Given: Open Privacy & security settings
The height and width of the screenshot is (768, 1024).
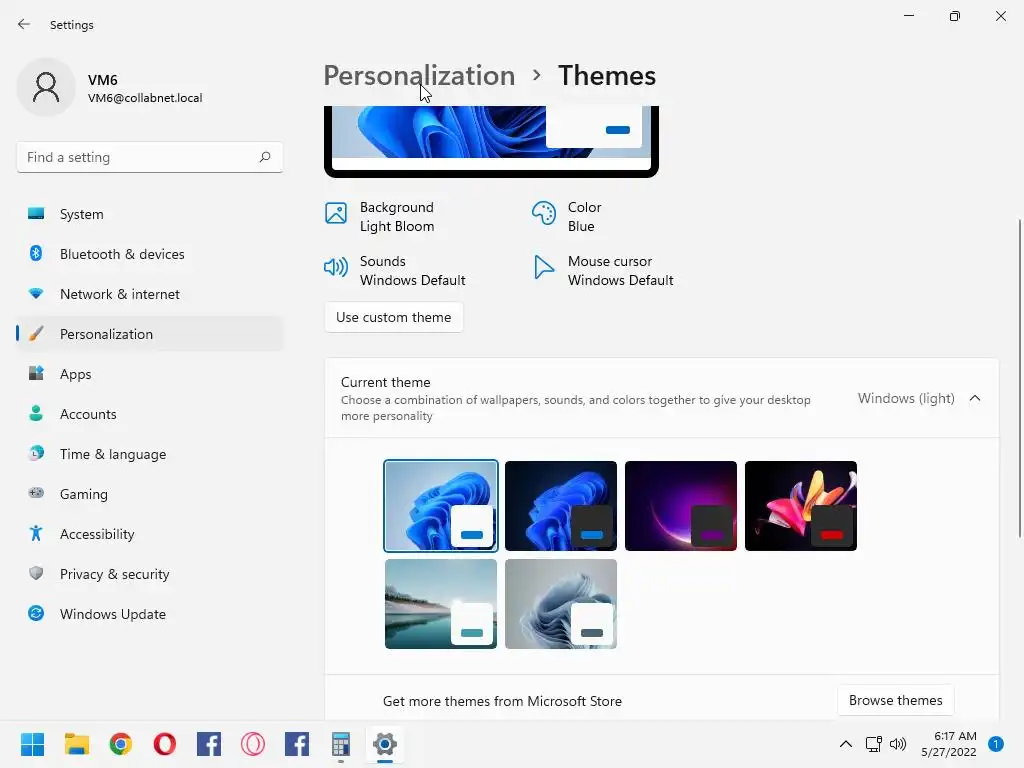Looking at the screenshot, I should (150, 574).
